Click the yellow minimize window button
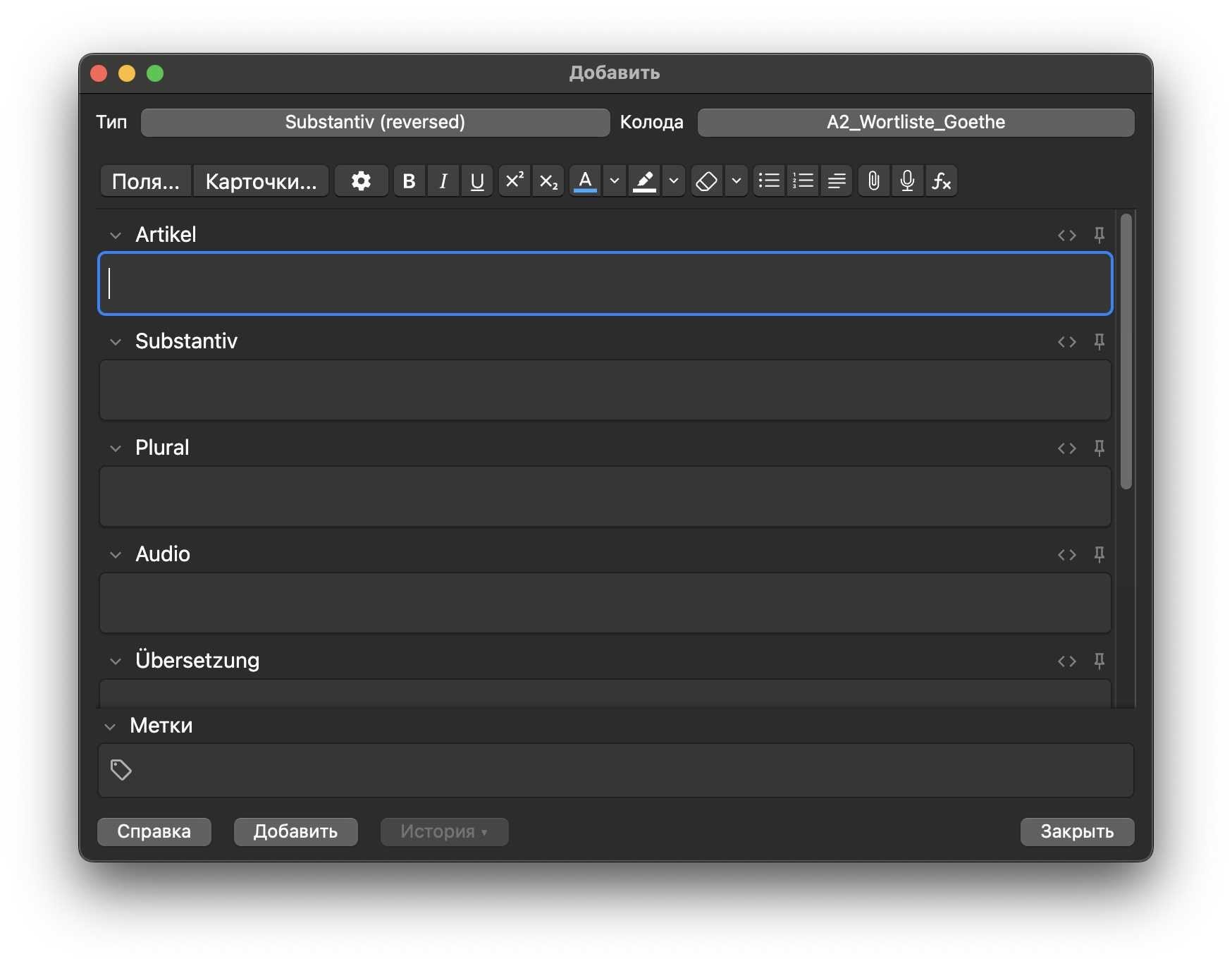This screenshot has width=1232, height=966. tap(127, 73)
